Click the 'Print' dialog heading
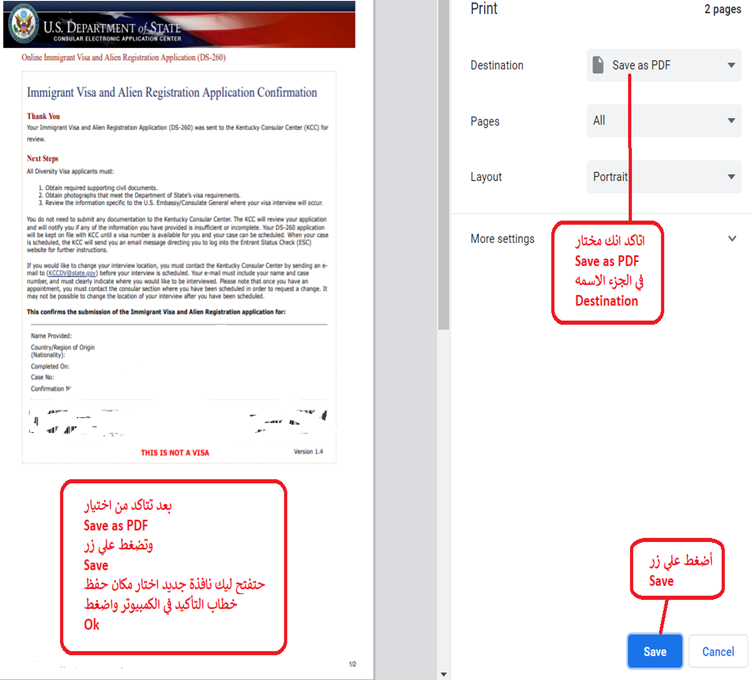 [x=484, y=9]
